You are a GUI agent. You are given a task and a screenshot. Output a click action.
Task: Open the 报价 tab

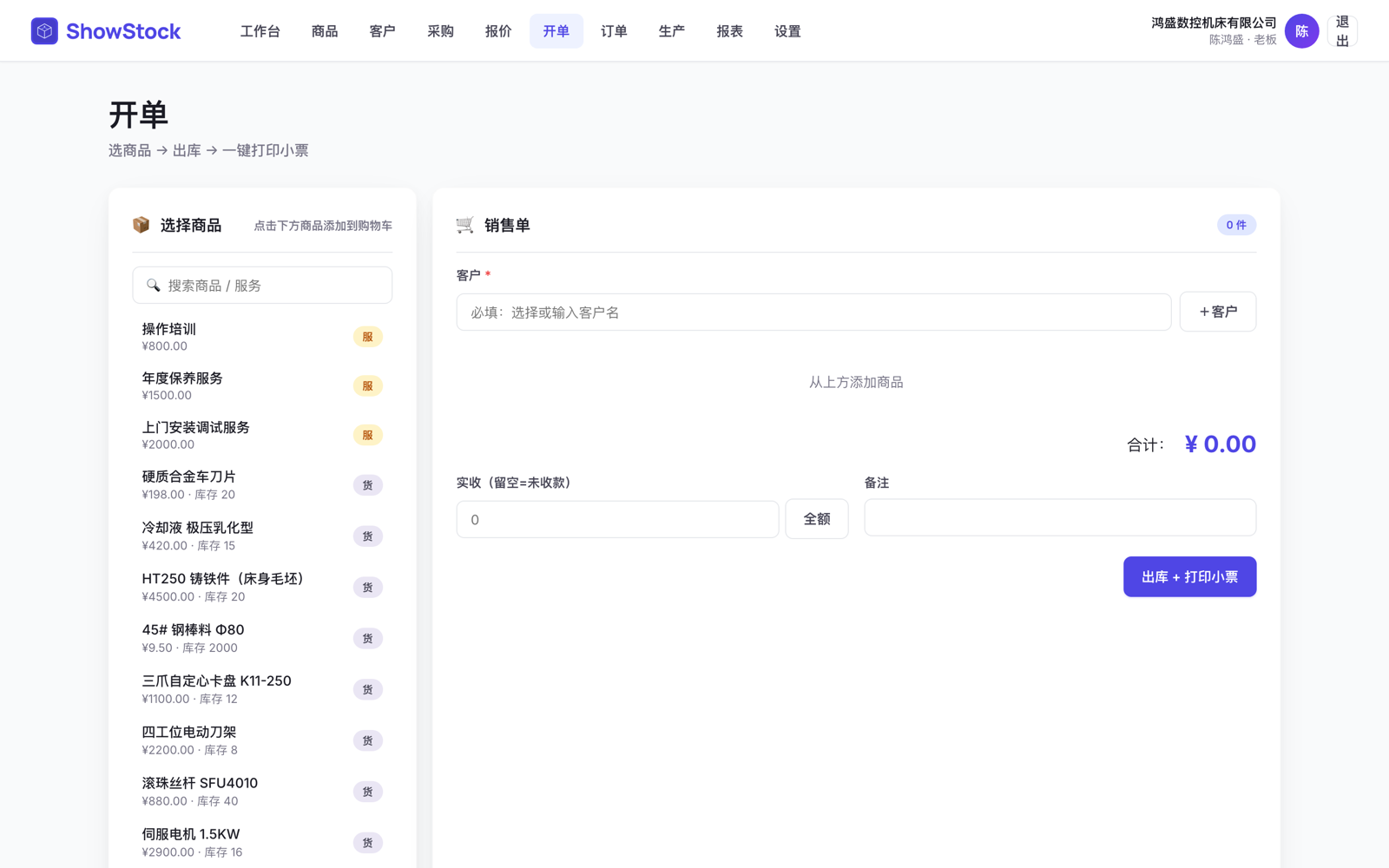click(498, 31)
